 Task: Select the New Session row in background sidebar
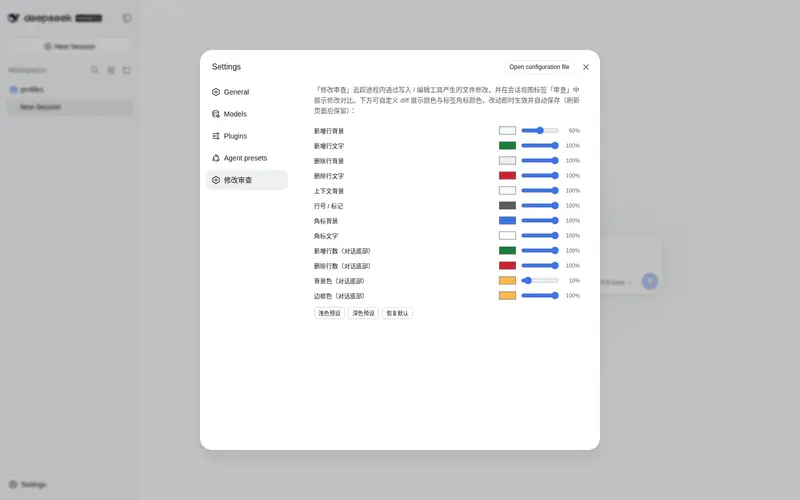(70, 107)
